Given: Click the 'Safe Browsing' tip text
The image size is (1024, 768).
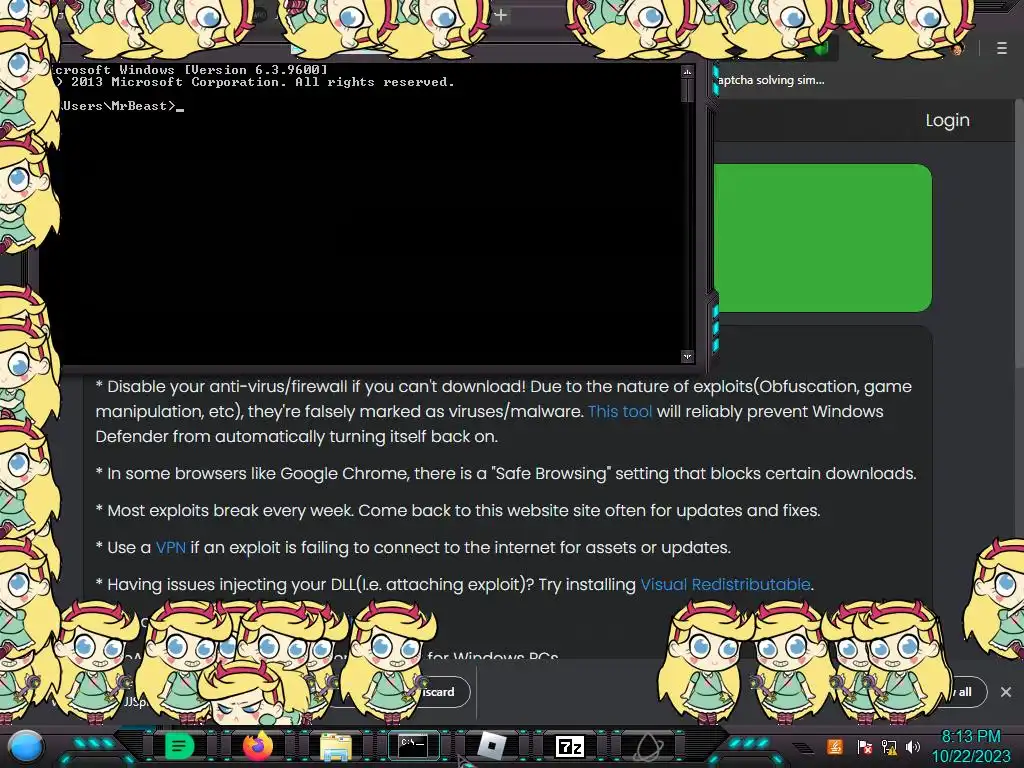Looking at the screenshot, I should click(x=506, y=473).
